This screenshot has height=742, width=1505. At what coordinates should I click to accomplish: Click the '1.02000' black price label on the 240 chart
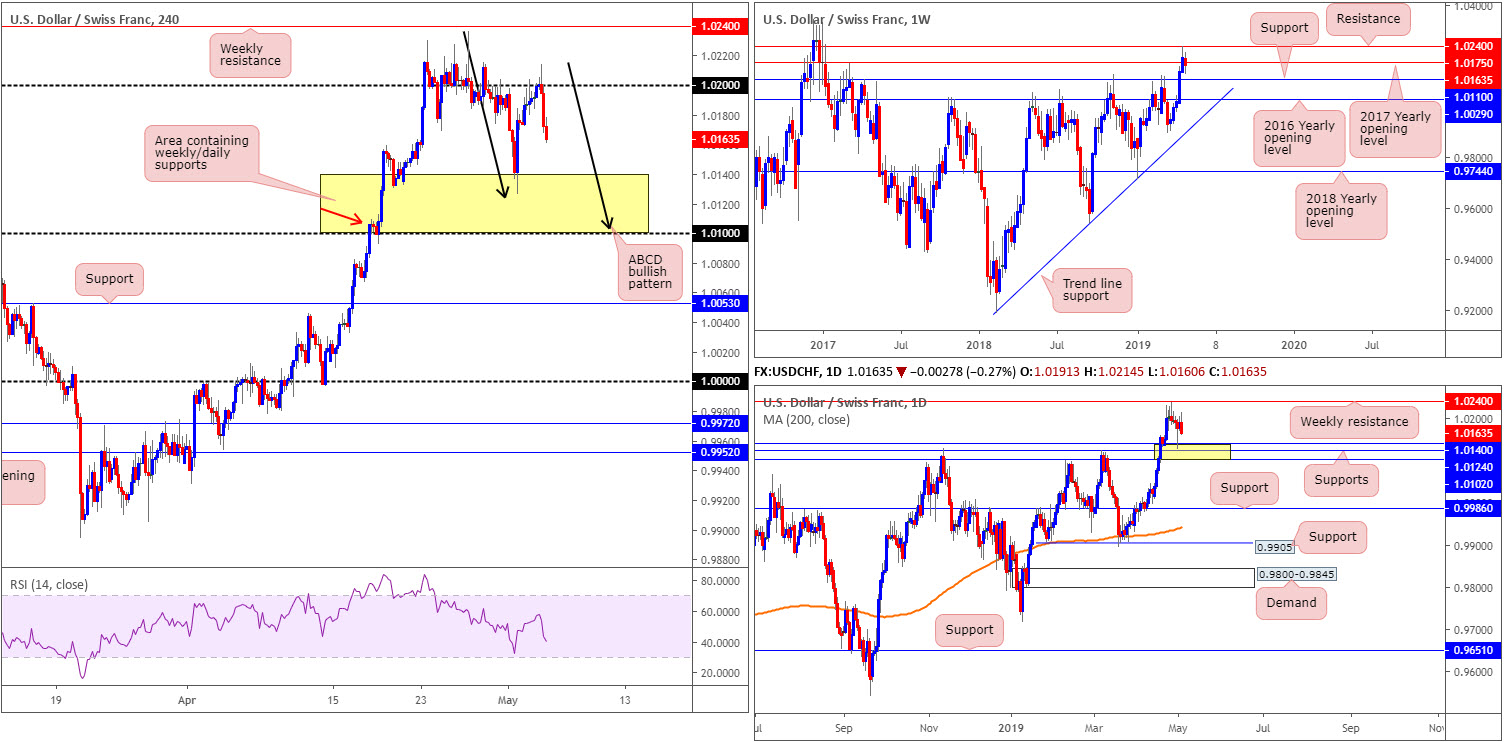point(719,86)
